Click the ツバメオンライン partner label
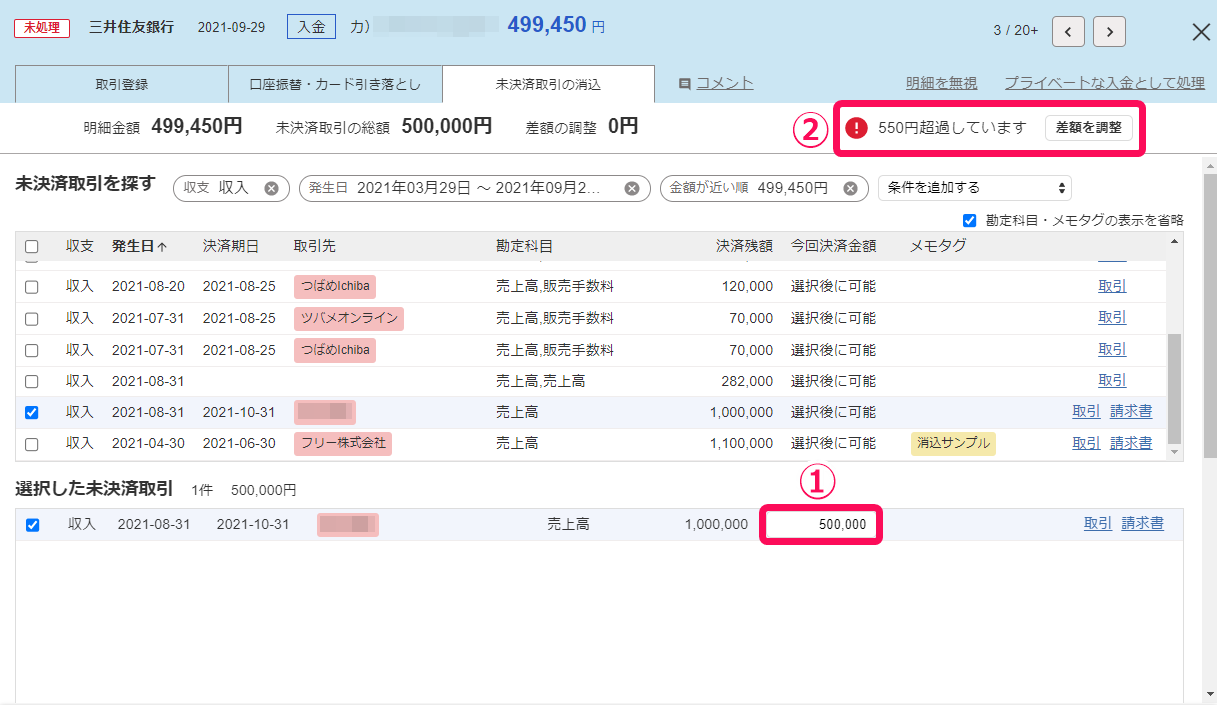Image resolution: width=1217 pixels, height=705 pixels. coord(349,318)
